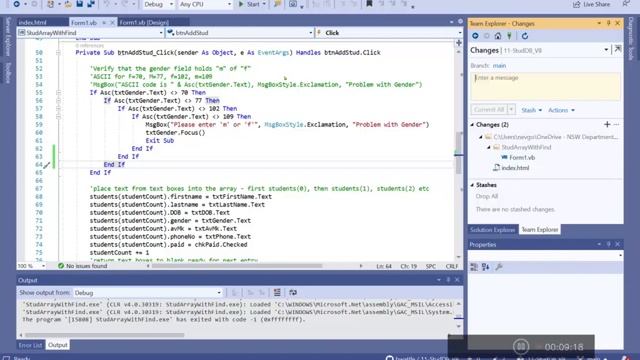Click the CRLF line ending indicator

(x=452, y=266)
